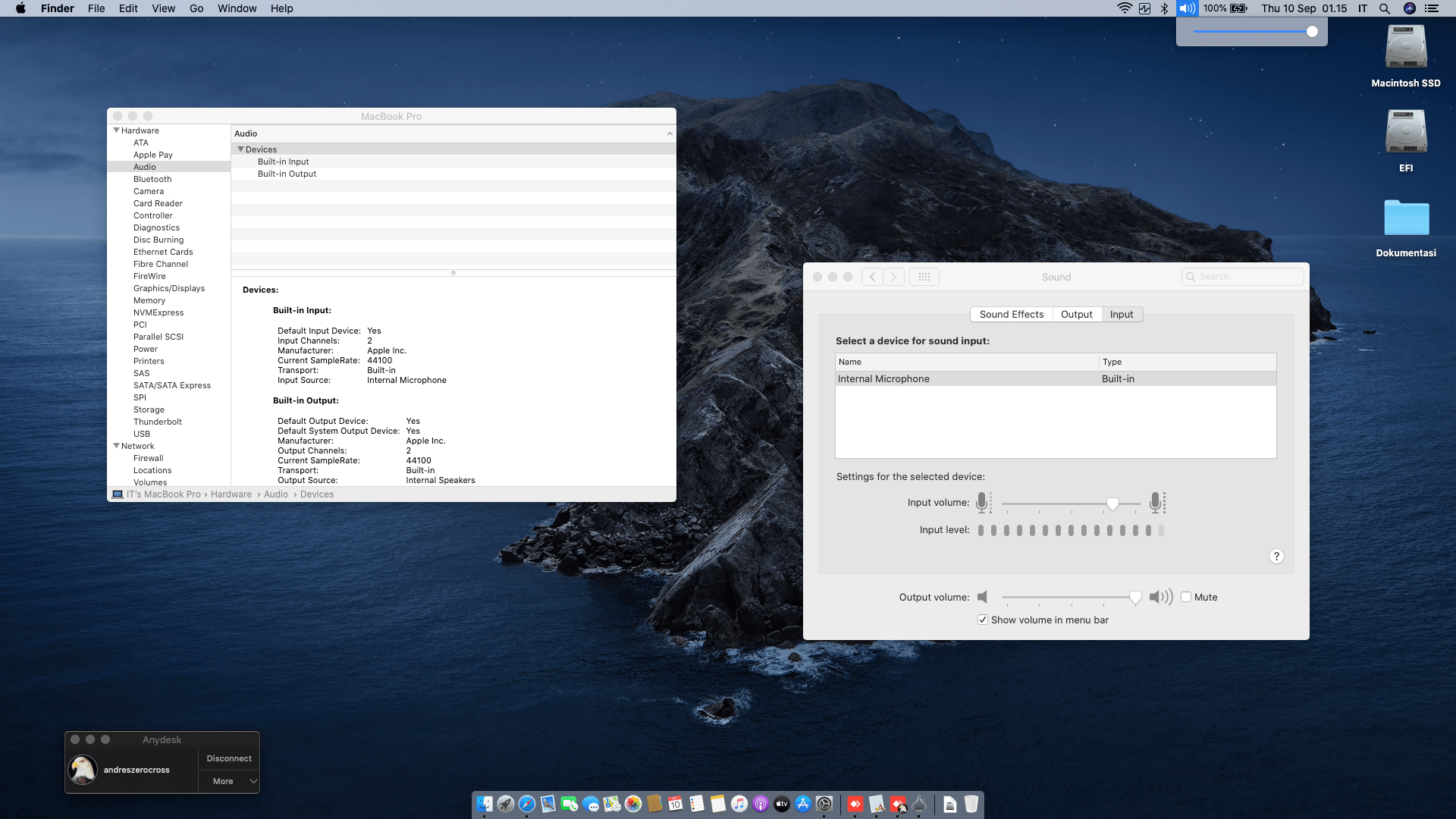Select Firewall under Network
Viewport: 1456px width, 819px height.
pos(149,458)
